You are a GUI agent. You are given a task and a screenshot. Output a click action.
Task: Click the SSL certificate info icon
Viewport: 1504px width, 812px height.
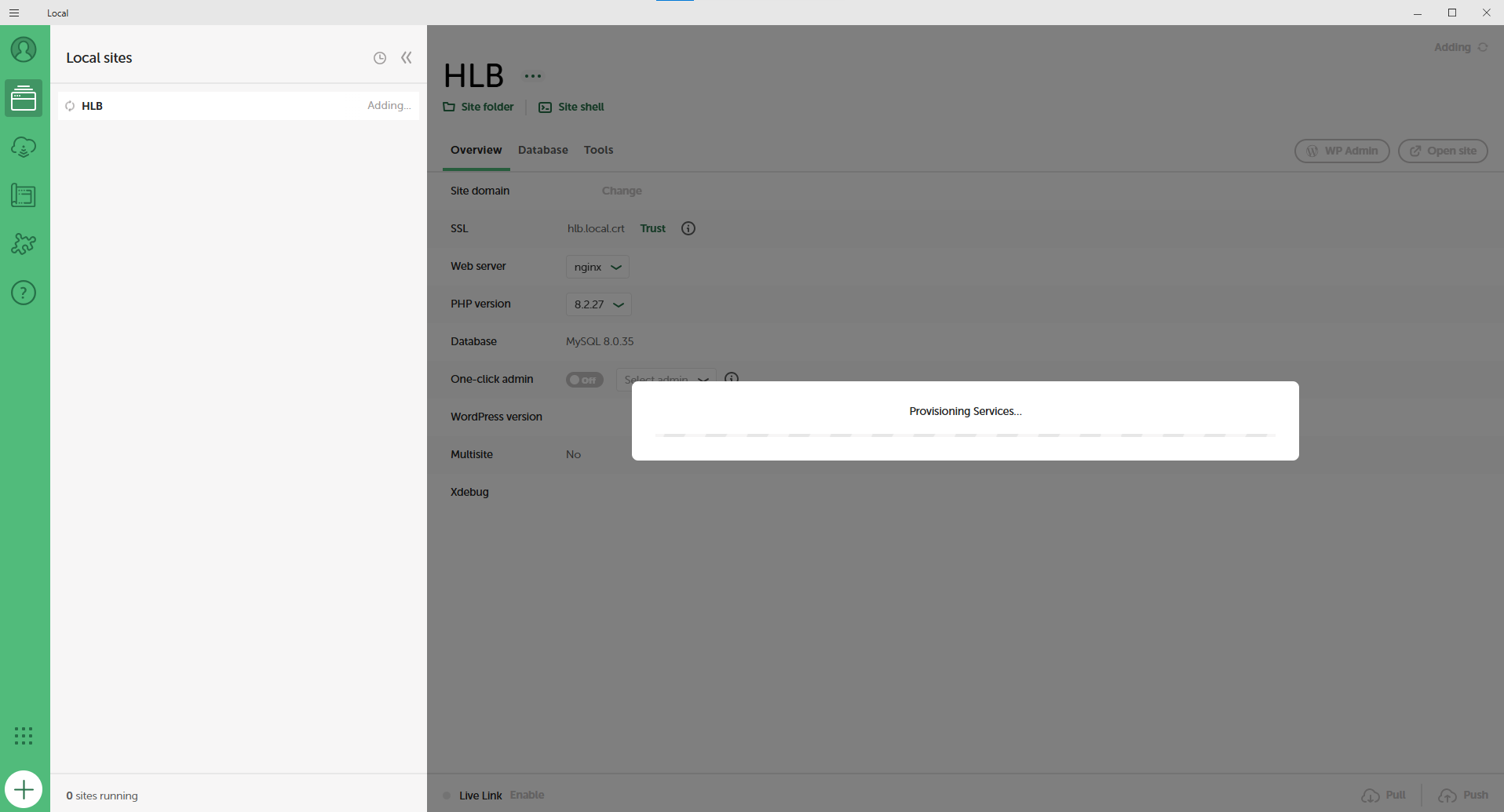pyautogui.click(x=688, y=228)
